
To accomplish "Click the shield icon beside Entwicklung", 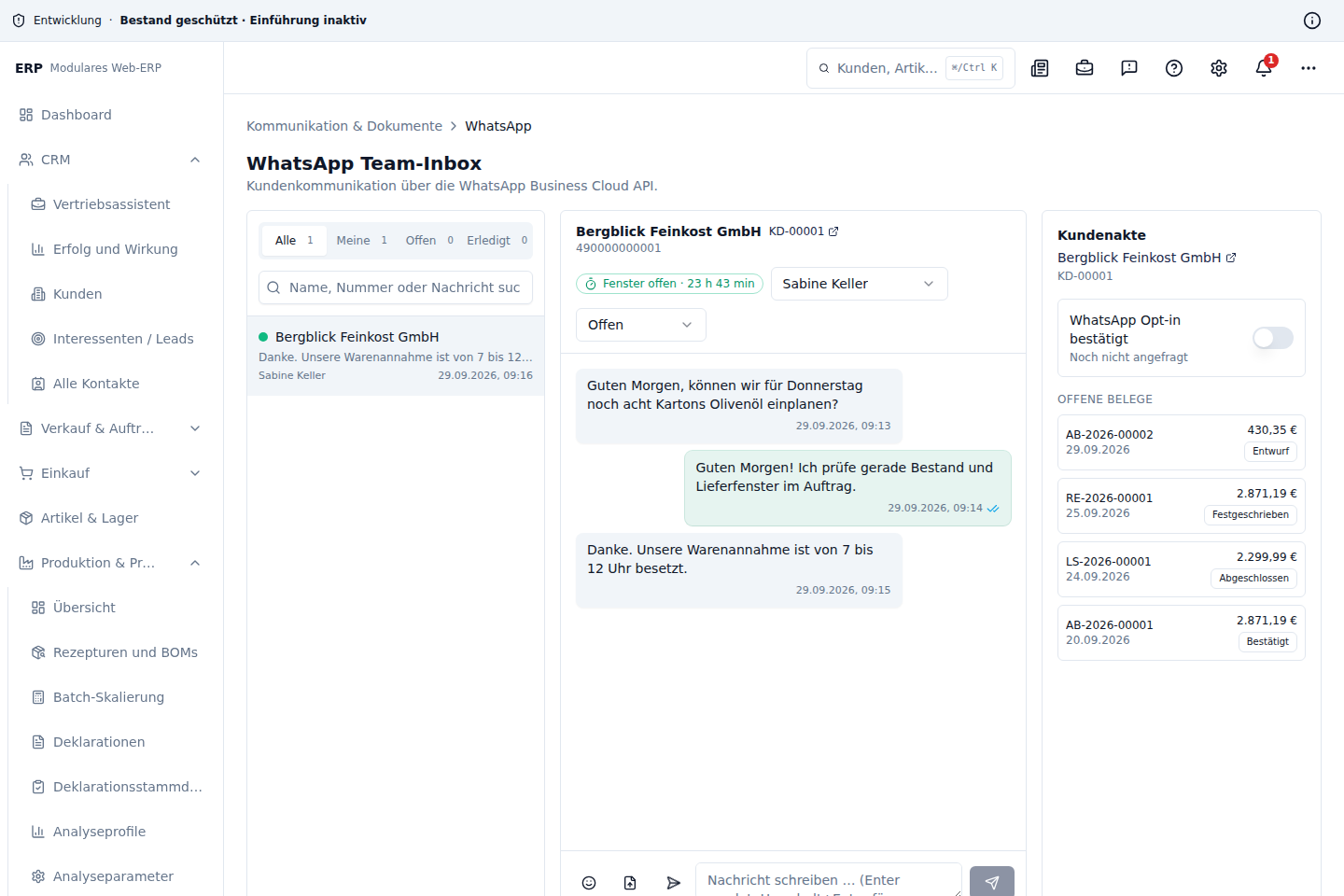I will [19, 21].
